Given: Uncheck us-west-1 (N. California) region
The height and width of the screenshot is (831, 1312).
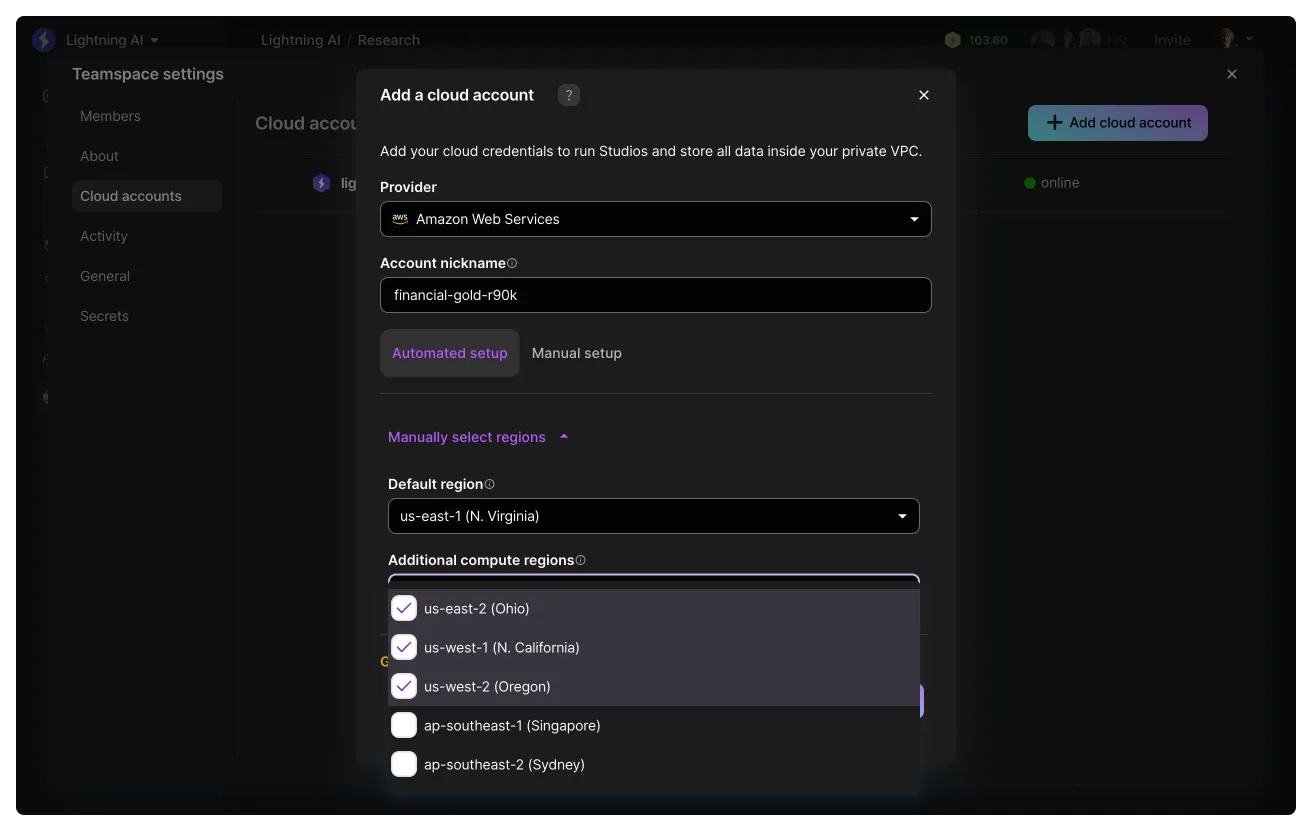Looking at the screenshot, I should [404, 647].
